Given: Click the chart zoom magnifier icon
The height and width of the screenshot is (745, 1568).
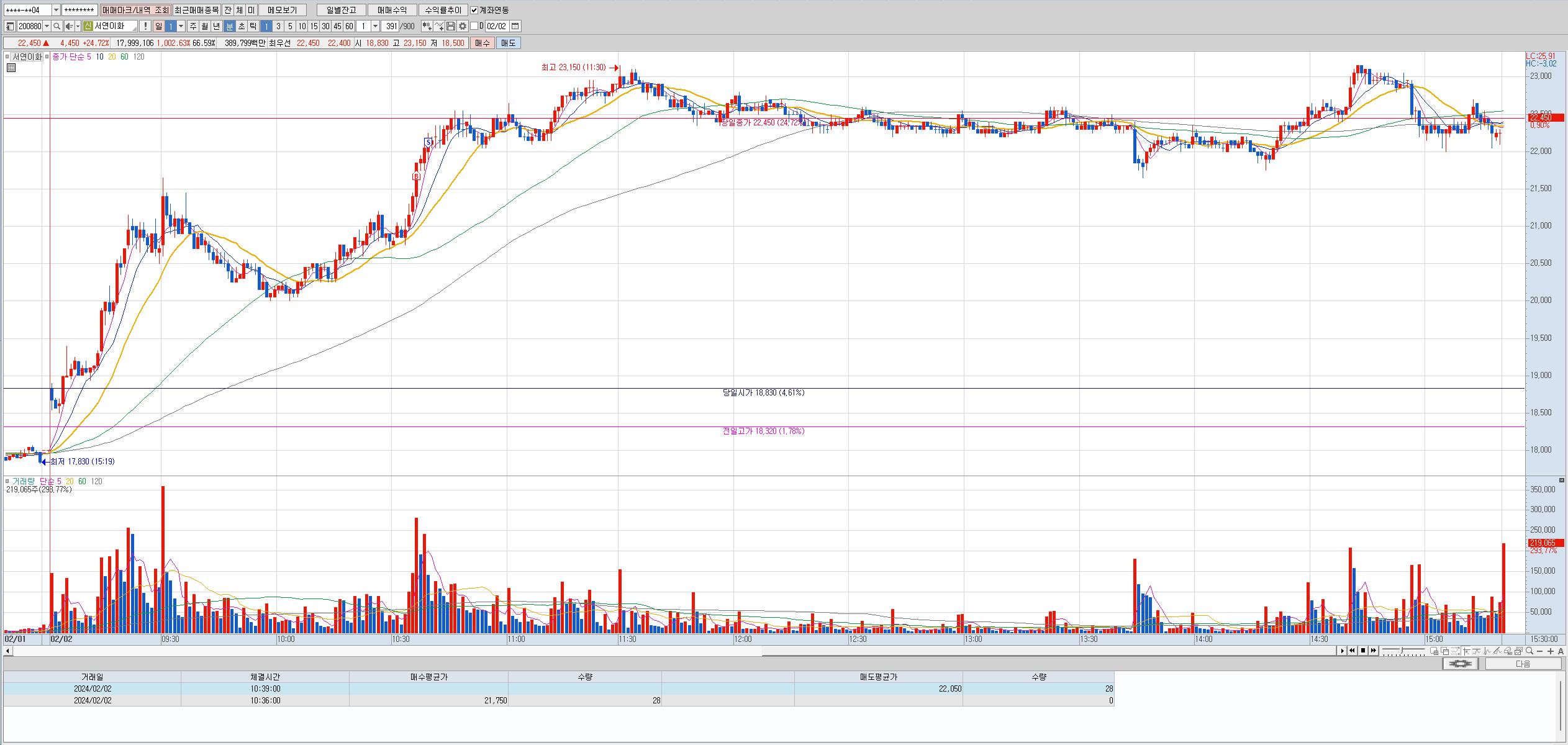Looking at the screenshot, I should tap(1529, 651).
